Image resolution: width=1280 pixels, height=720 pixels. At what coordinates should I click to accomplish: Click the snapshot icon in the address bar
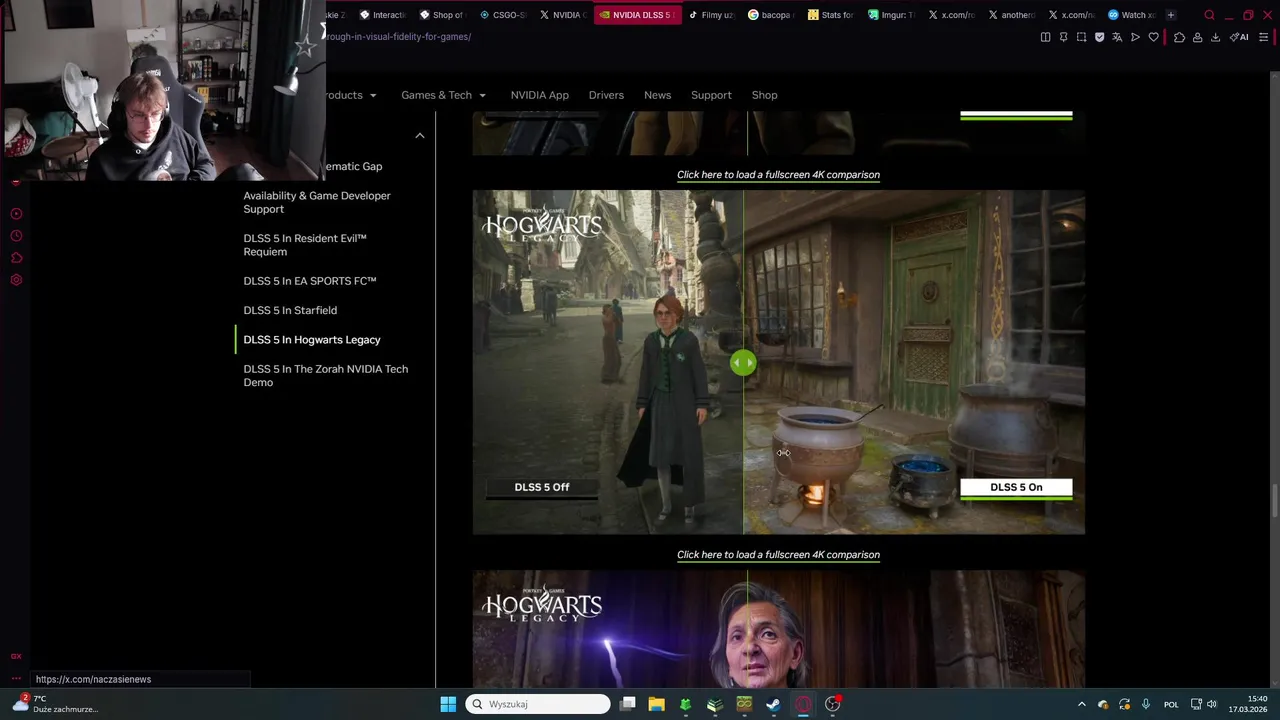click(1081, 37)
